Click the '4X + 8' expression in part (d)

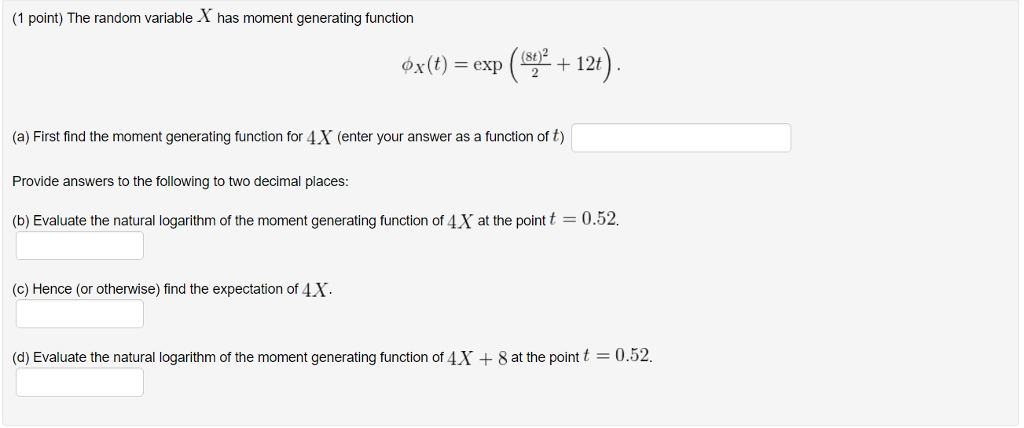point(478,357)
